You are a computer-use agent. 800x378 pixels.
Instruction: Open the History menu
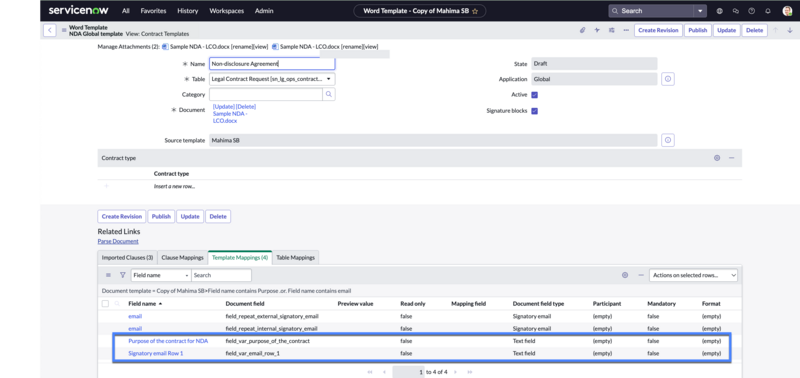pyautogui.click(x=188, y=11)
